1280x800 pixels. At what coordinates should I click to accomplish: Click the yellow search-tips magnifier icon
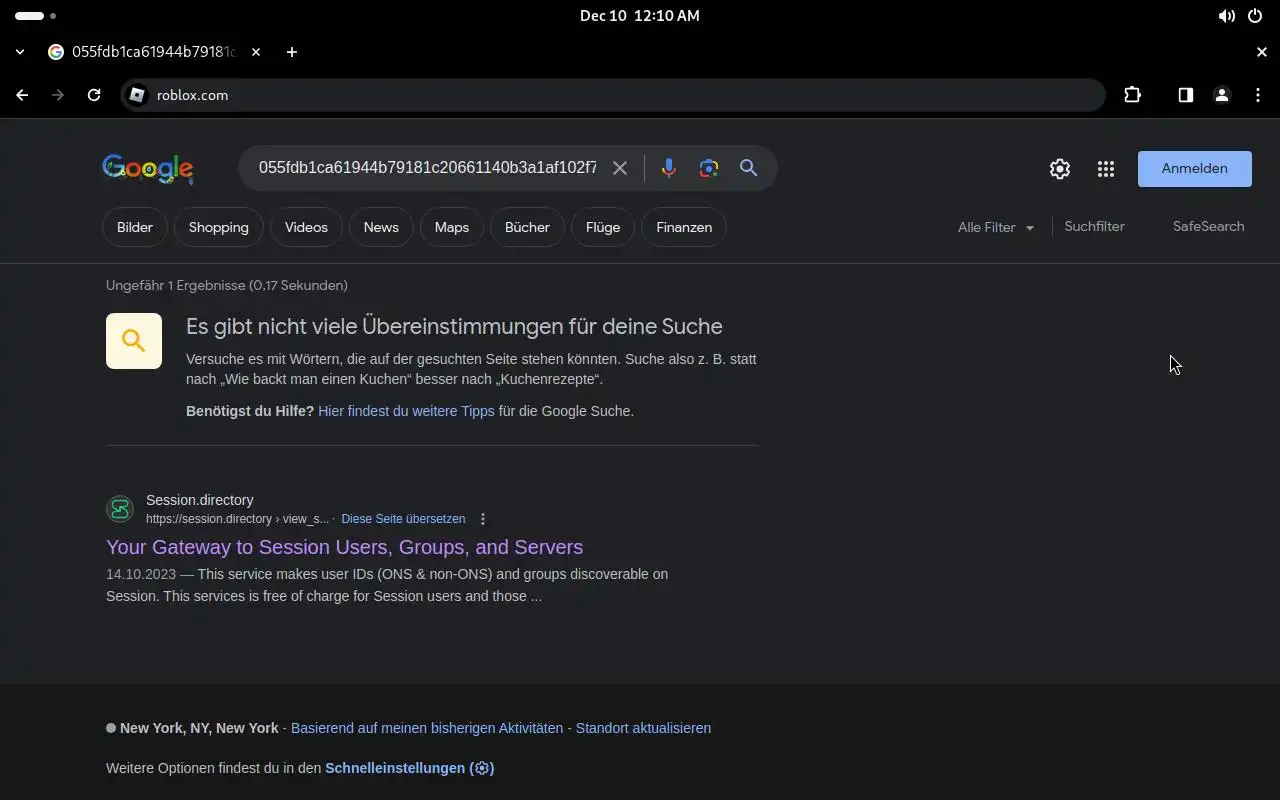pyautogui.click(x=134, y=341)
